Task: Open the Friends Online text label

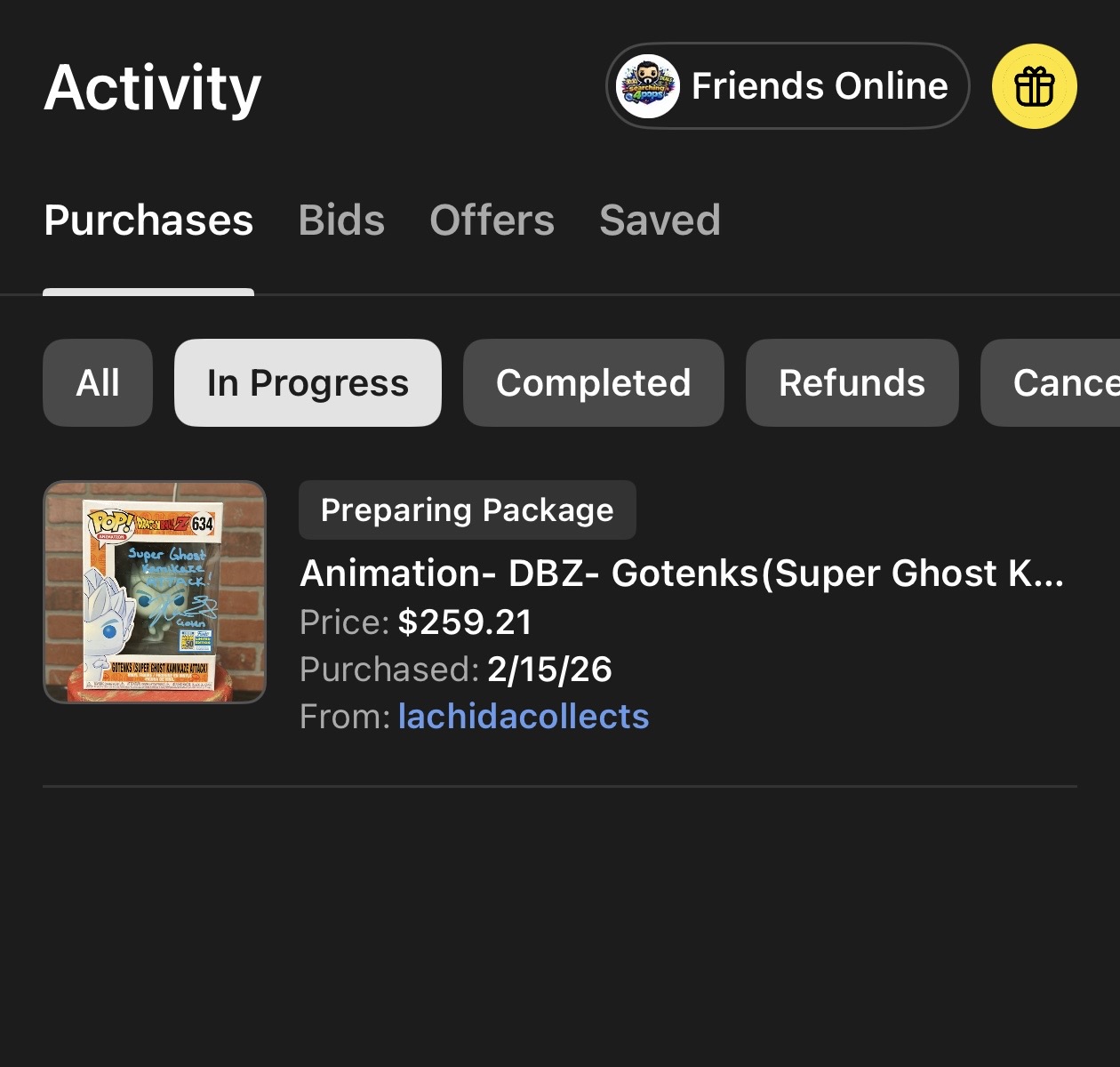Action: [819, 86]
